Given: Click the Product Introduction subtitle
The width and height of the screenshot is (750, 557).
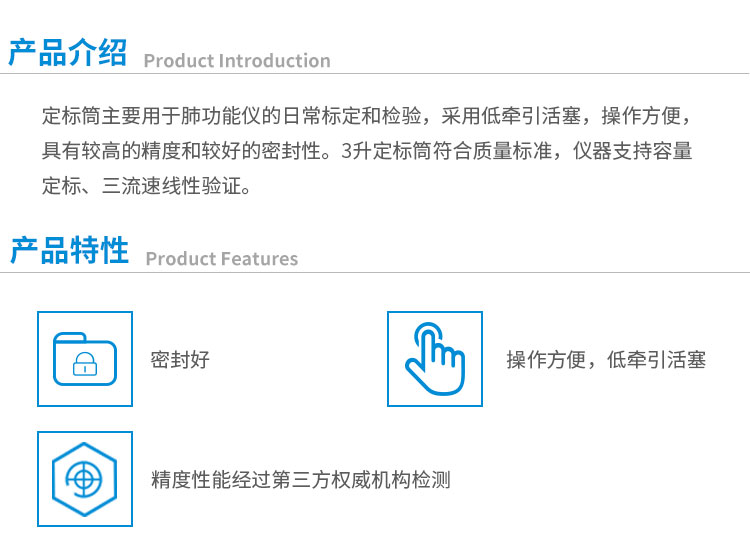Looking at the screenshot, I should pyautogui.click(x=237, y=61).
